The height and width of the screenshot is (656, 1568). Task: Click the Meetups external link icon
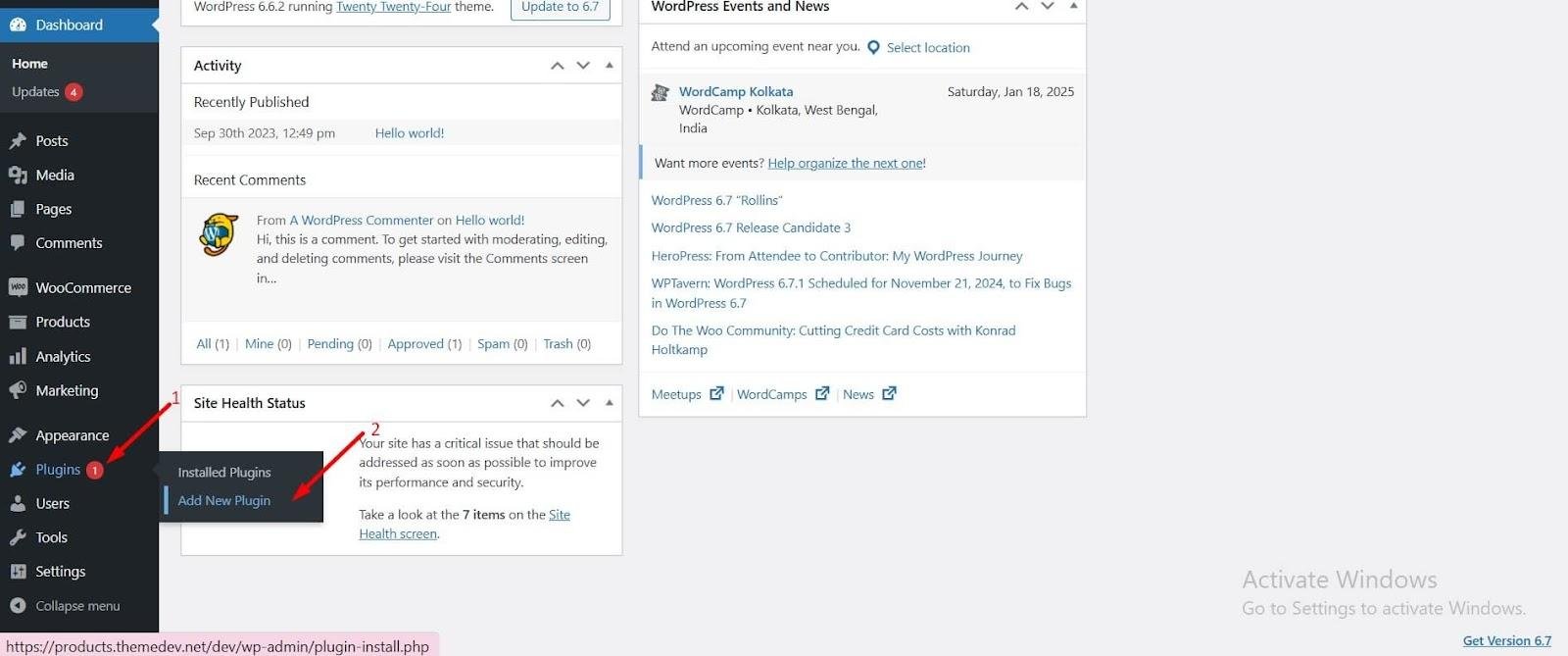[716, 393]
